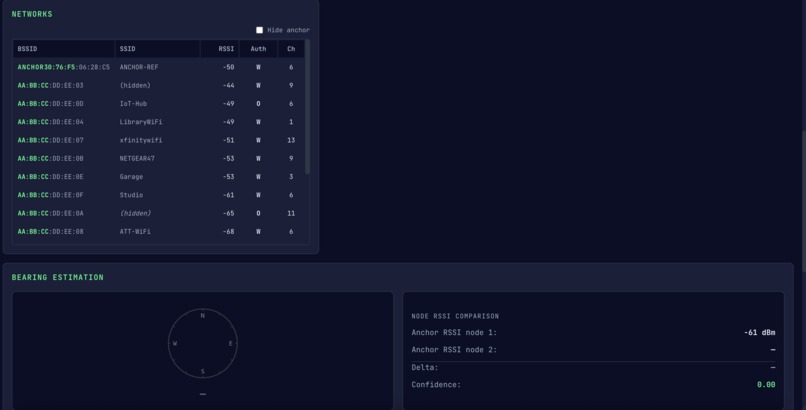806x410 pixels.
Task: Click the E marker on compass
Action: pyautogui.click(x=230, y=344)
